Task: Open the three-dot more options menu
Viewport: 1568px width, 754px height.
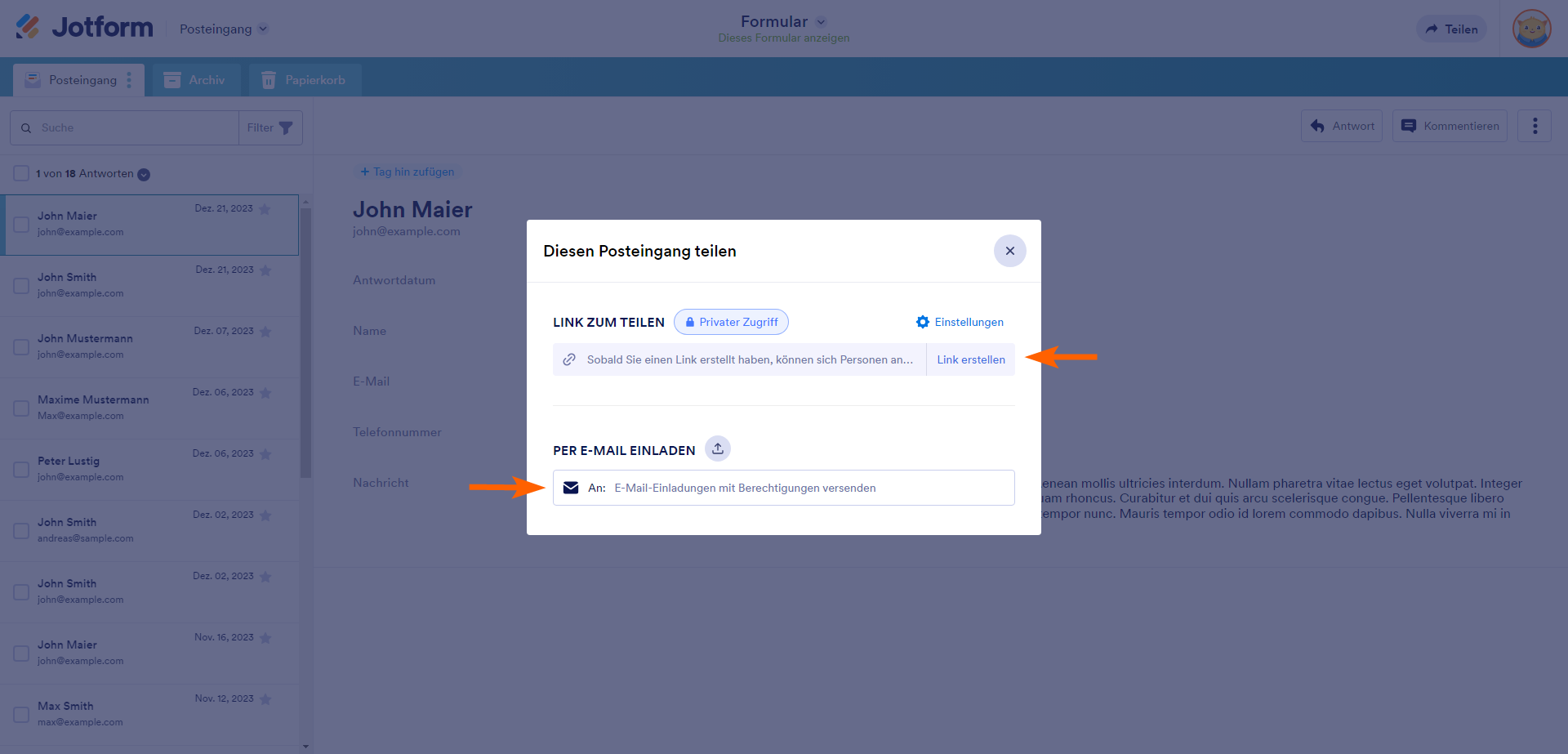Action: click(1535, 126)
